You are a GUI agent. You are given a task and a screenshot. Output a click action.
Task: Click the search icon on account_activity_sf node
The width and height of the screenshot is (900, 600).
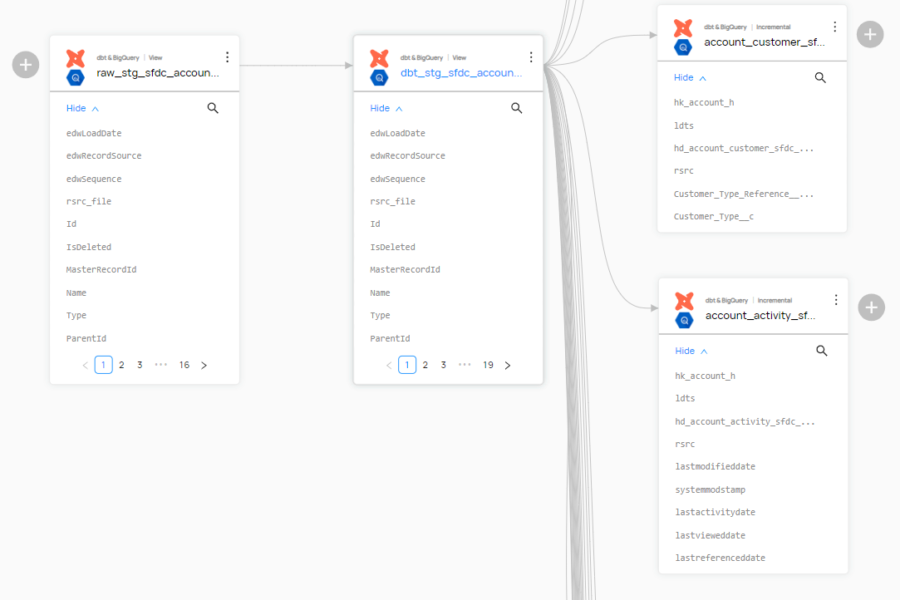[822, 350]
